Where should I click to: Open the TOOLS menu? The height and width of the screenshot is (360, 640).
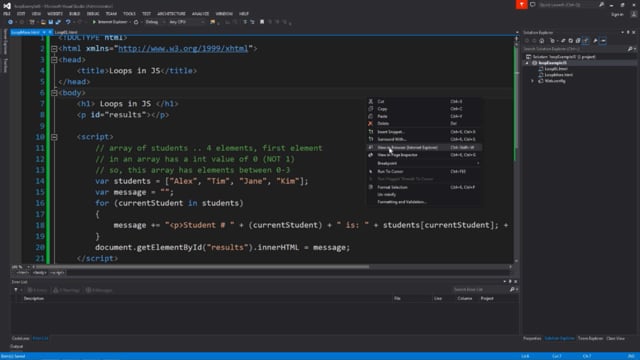pos(129,14)
